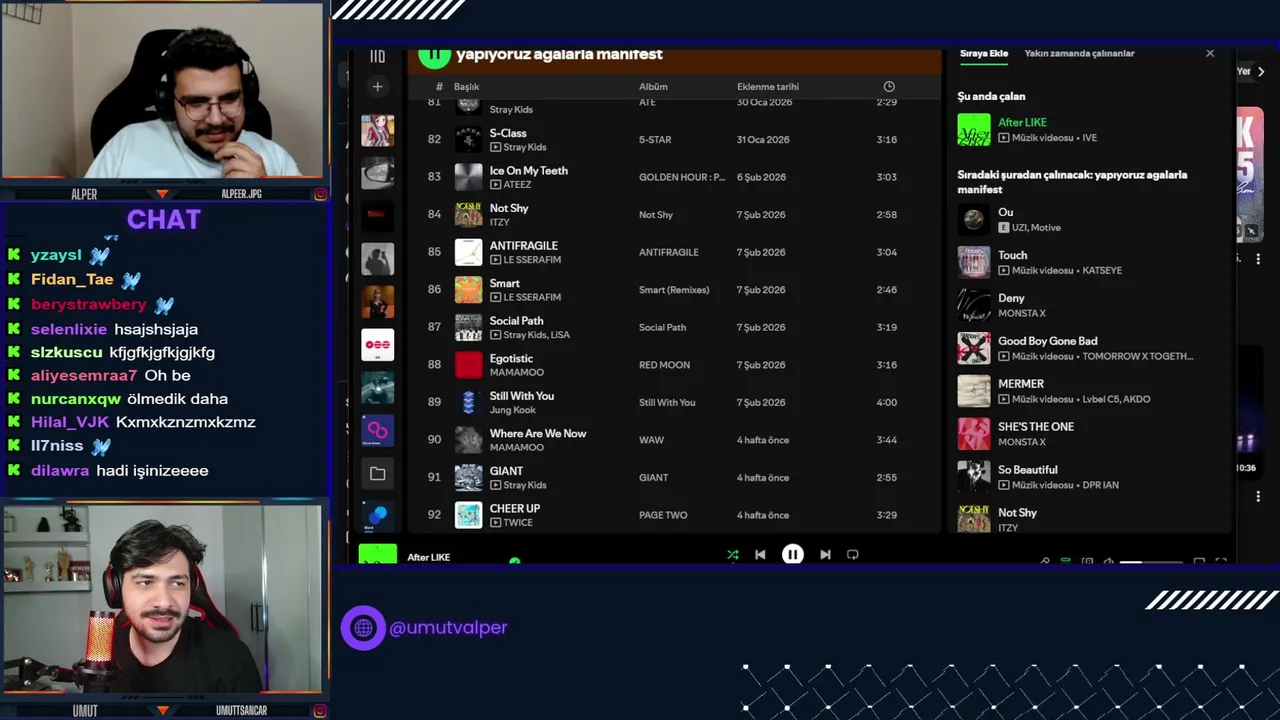
Task: Click the green saved checkmark beside After LIKE
Action: [514, 561]
